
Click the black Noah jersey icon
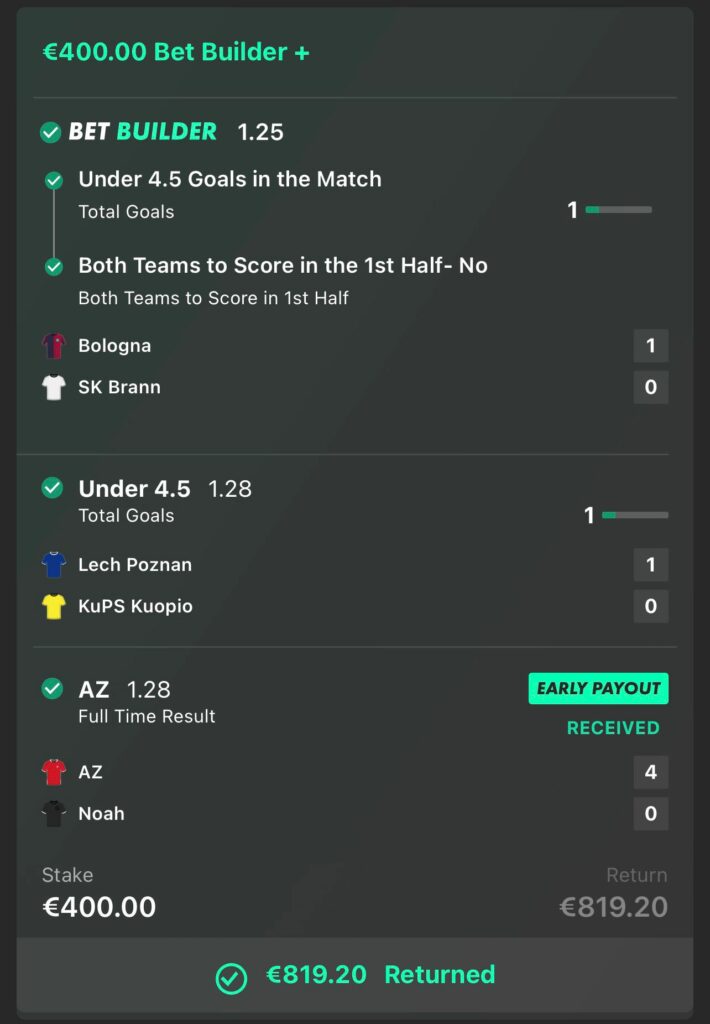coord(53,813)
